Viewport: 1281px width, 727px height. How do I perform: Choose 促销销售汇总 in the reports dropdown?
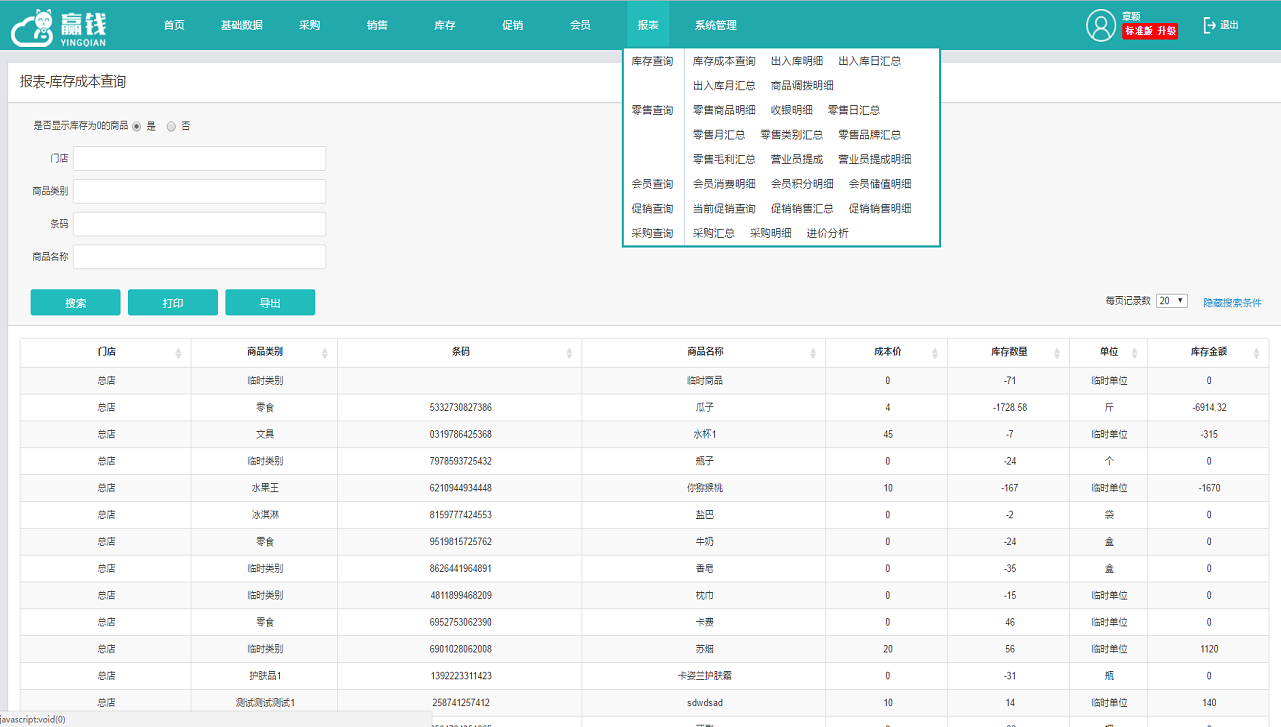[802, 209]
